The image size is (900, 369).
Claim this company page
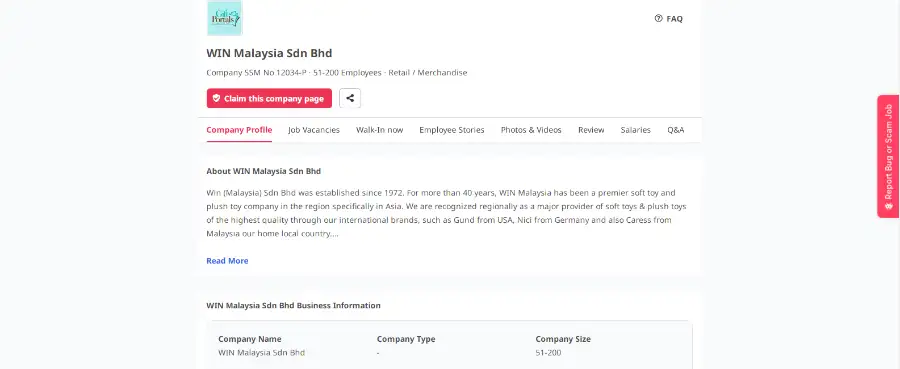pyautogui.click(x=269, y=98)
